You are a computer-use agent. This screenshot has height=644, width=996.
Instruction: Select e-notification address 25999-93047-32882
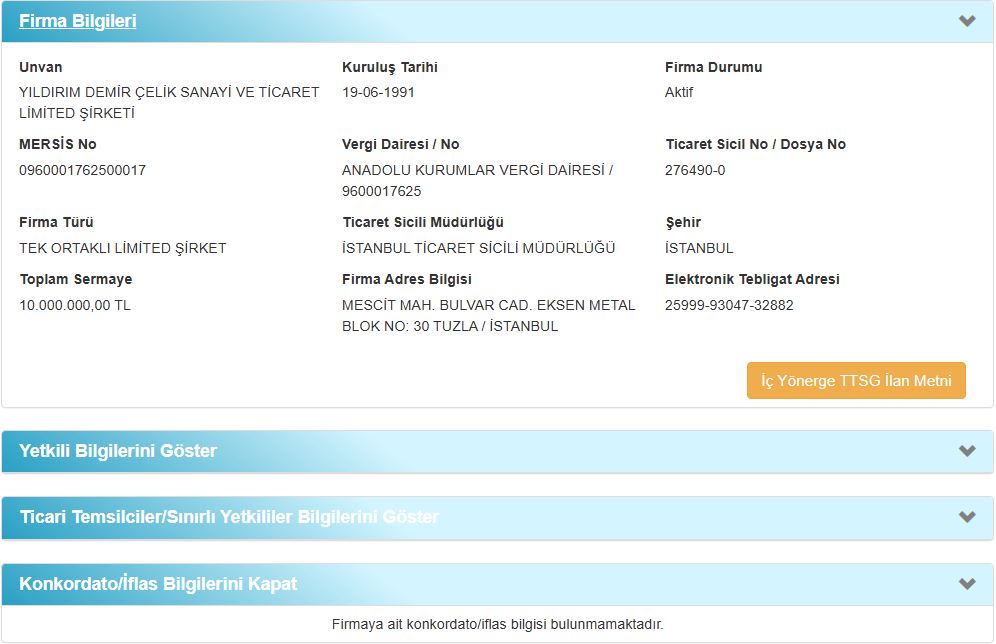coord(729,305)
